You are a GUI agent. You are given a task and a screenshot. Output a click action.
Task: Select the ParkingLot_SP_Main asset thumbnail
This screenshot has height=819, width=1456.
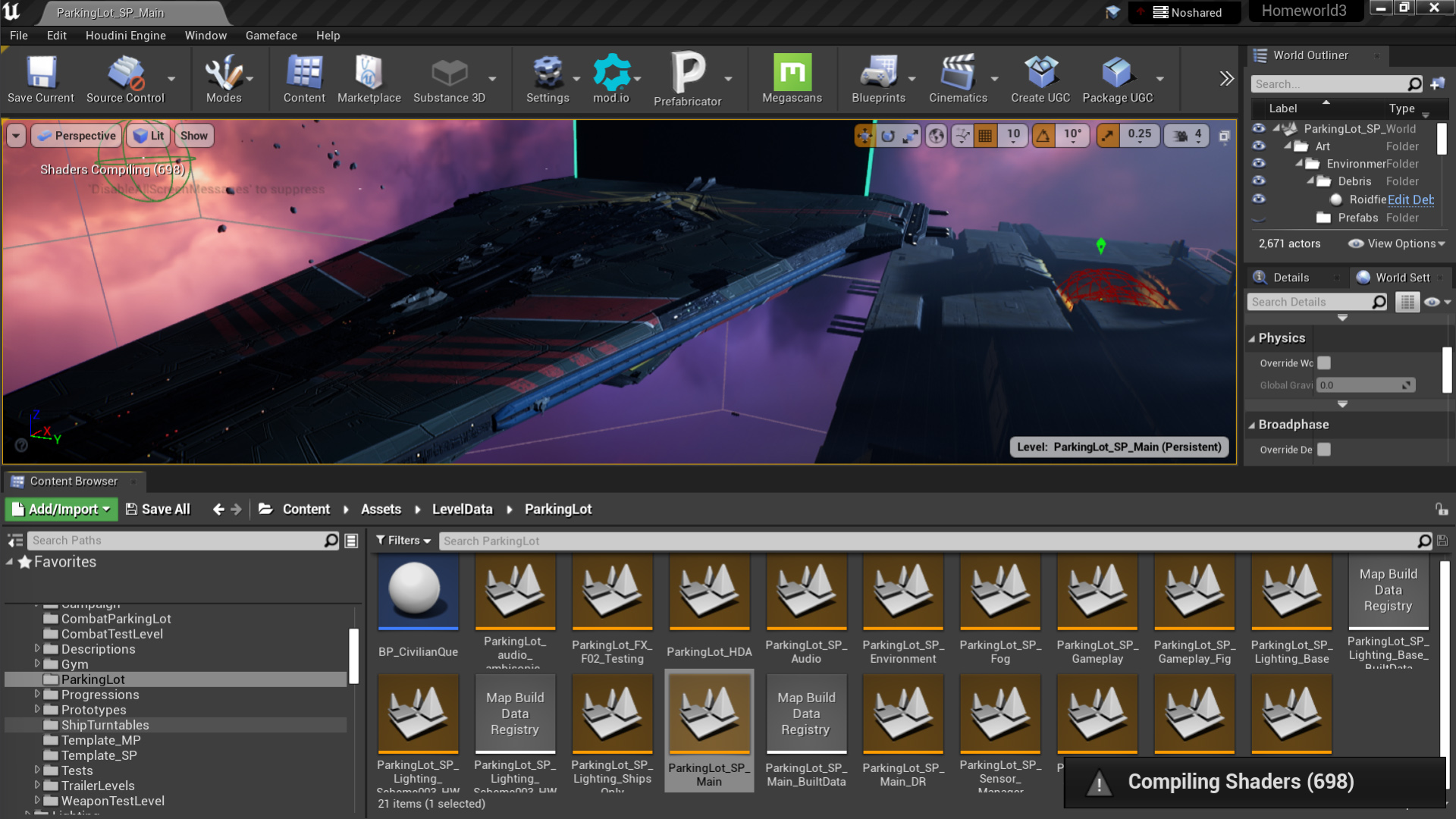(x=708, y=713)
